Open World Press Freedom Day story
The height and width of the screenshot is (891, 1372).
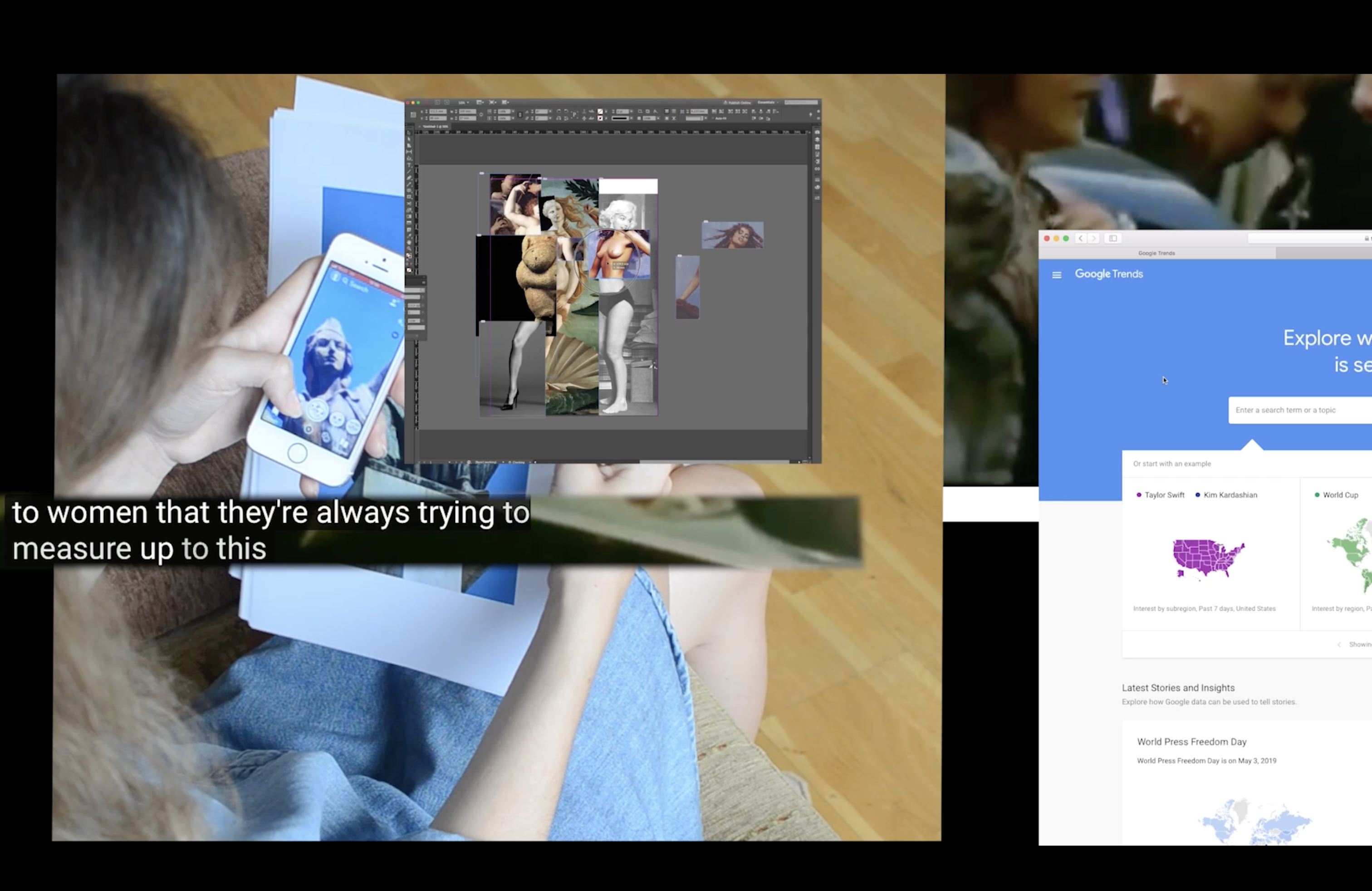[1191, 742]
